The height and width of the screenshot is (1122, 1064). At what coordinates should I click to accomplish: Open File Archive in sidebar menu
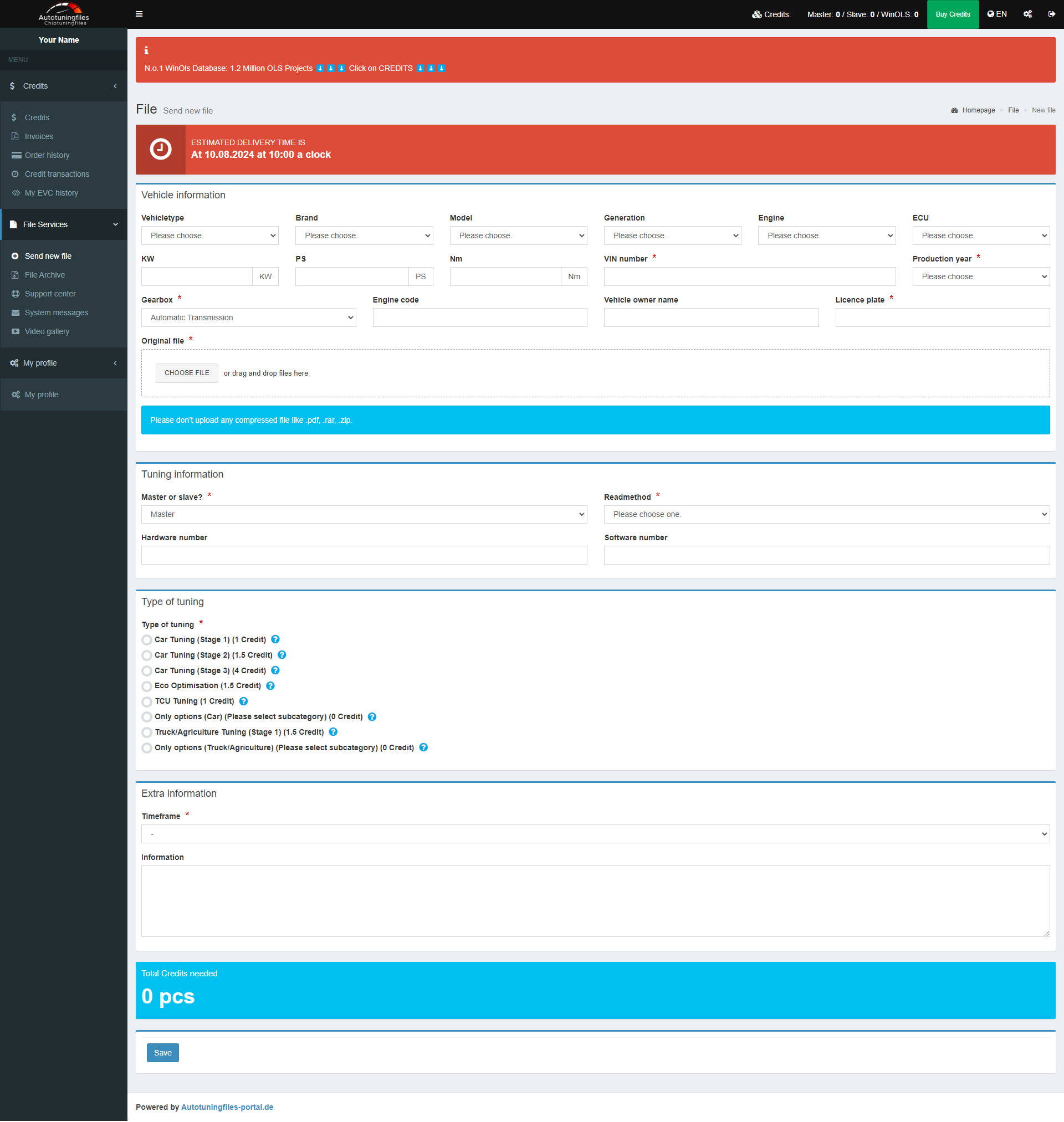click(45, 275)
